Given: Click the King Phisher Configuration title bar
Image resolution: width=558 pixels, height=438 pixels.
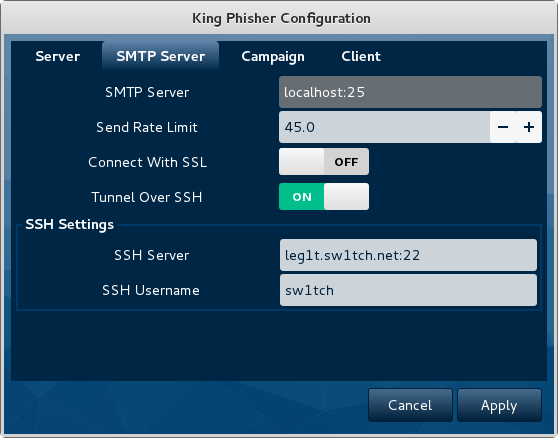Looking at the screenshot, I should coord(281,18).
